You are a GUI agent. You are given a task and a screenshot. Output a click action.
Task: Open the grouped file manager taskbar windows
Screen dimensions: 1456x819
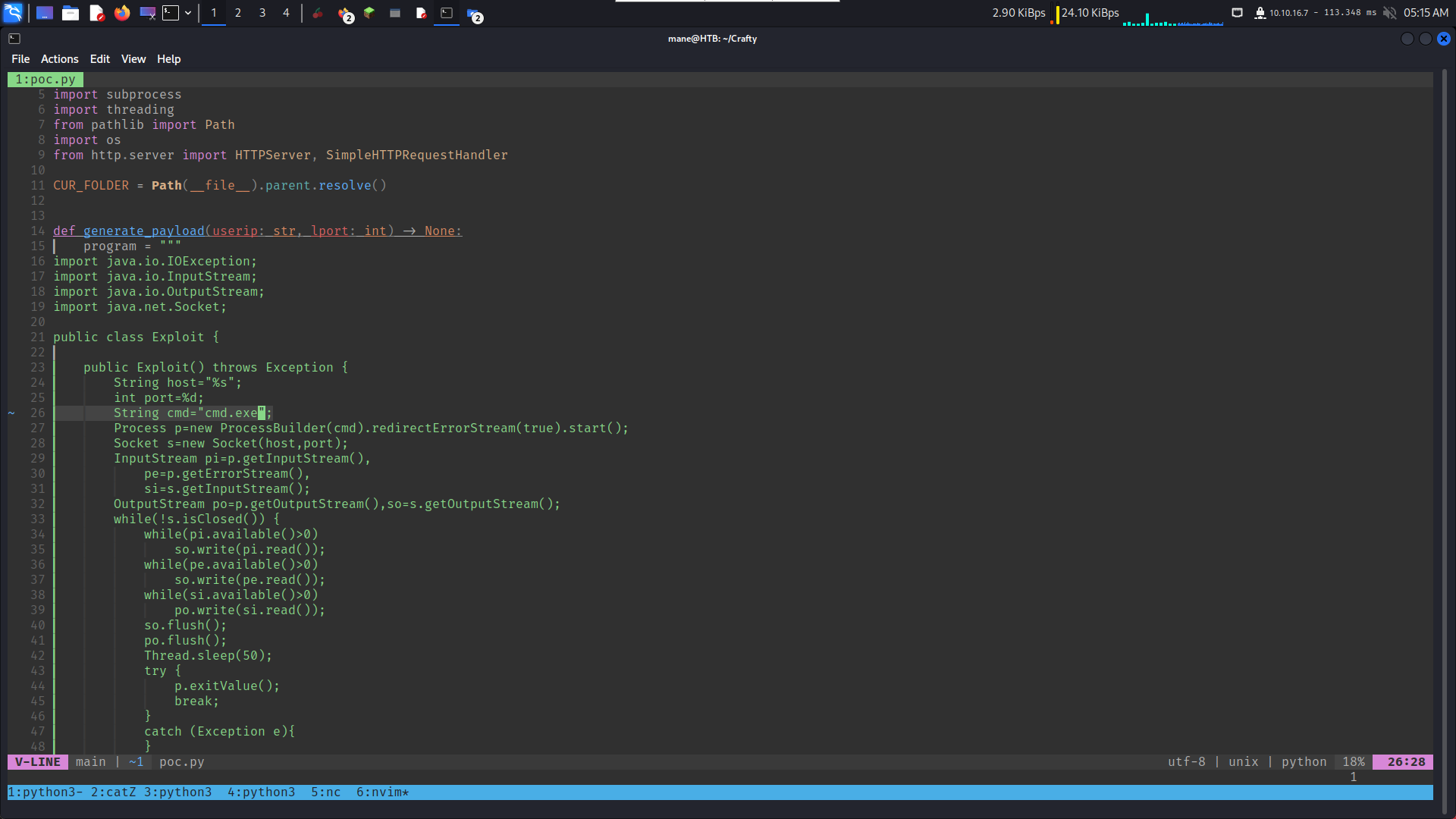475,14
